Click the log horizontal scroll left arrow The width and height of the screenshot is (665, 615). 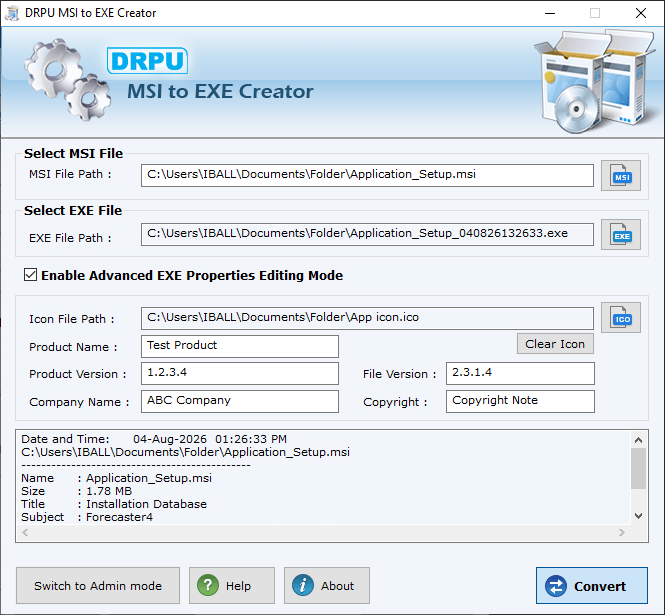(x=25, y=532)
